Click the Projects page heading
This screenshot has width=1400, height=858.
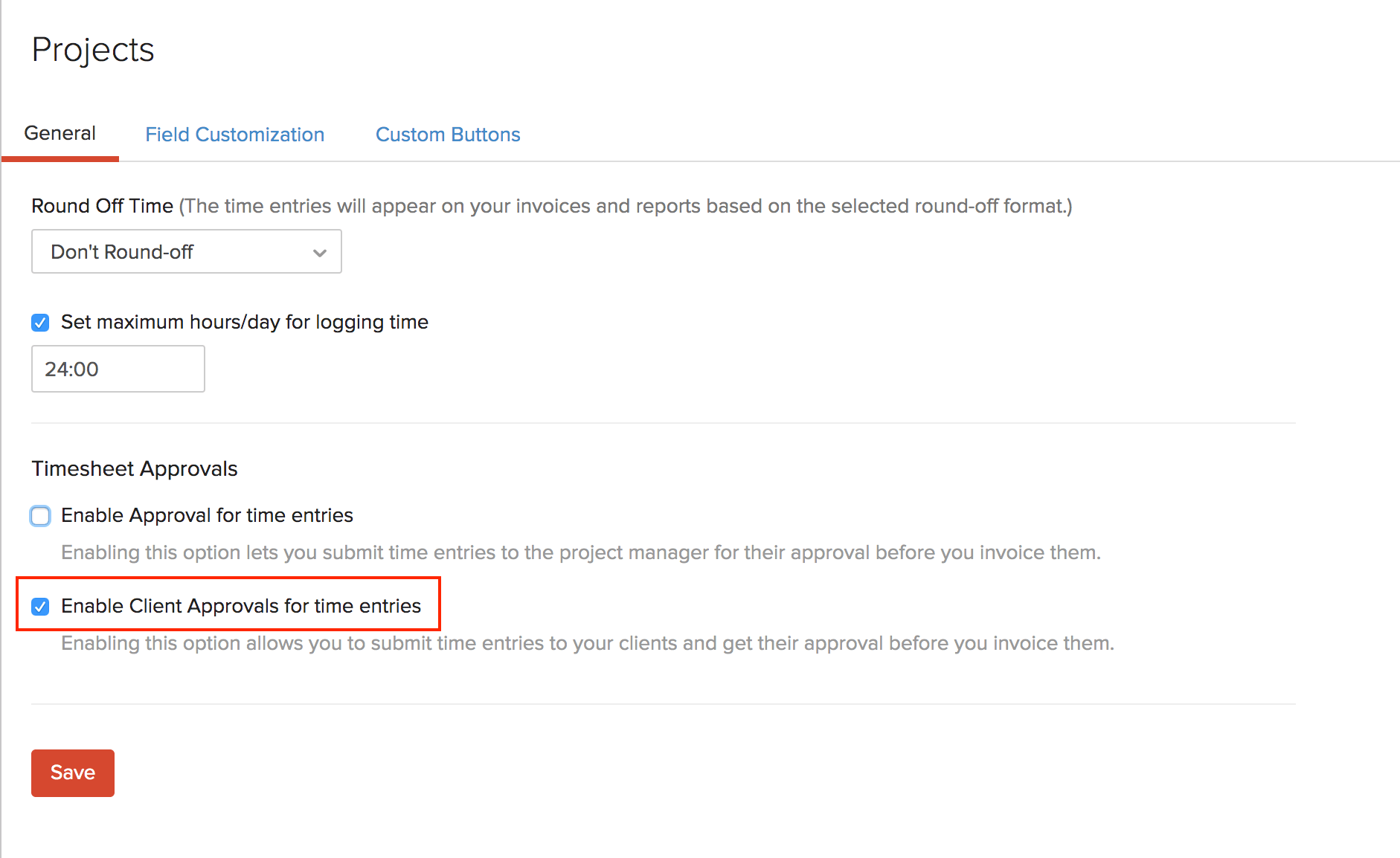(x=92, y=49)
